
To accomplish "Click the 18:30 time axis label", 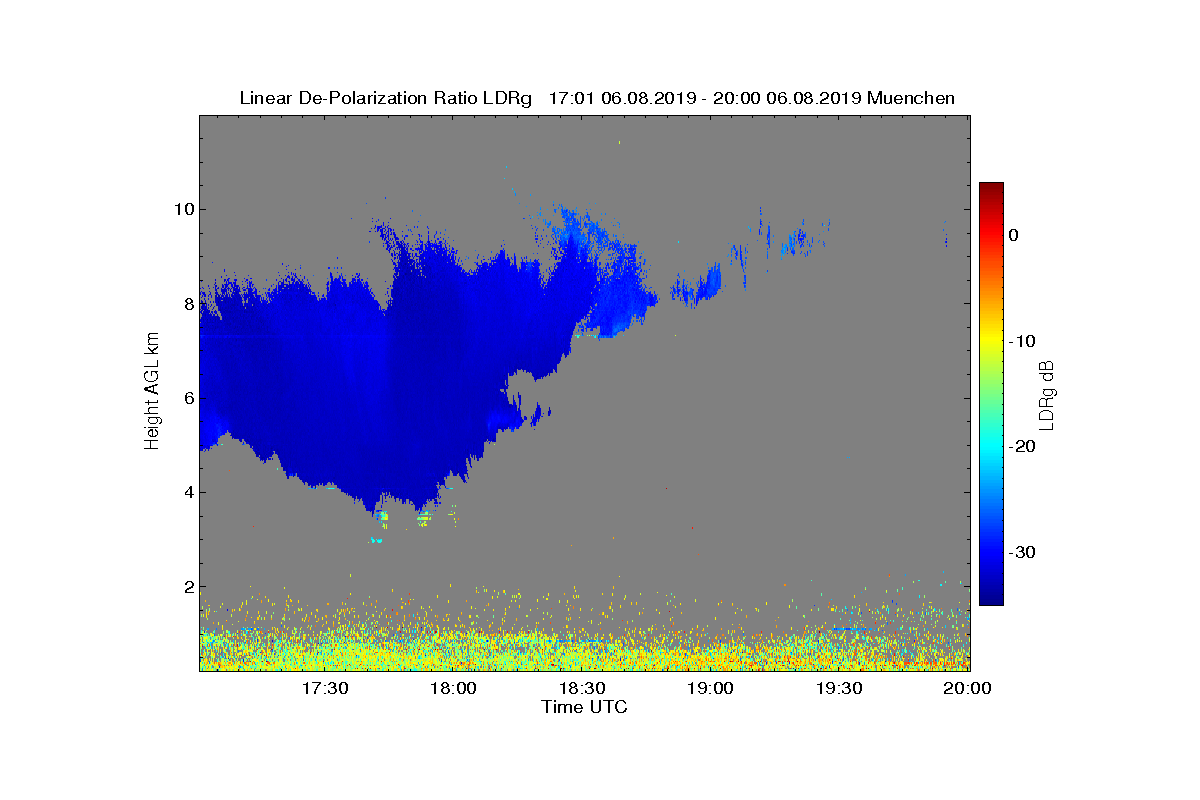I will click(x=582, y=689).
